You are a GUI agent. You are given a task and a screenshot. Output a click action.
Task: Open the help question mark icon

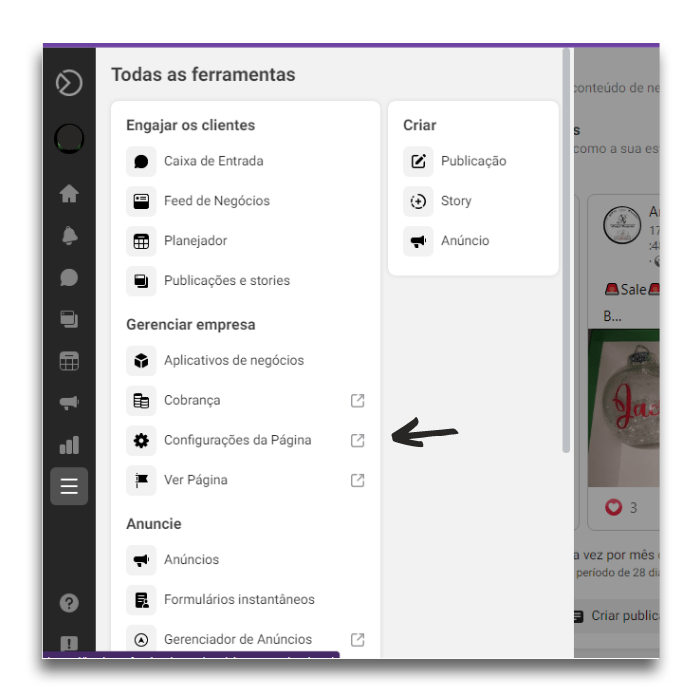click(x=69, y=603)
